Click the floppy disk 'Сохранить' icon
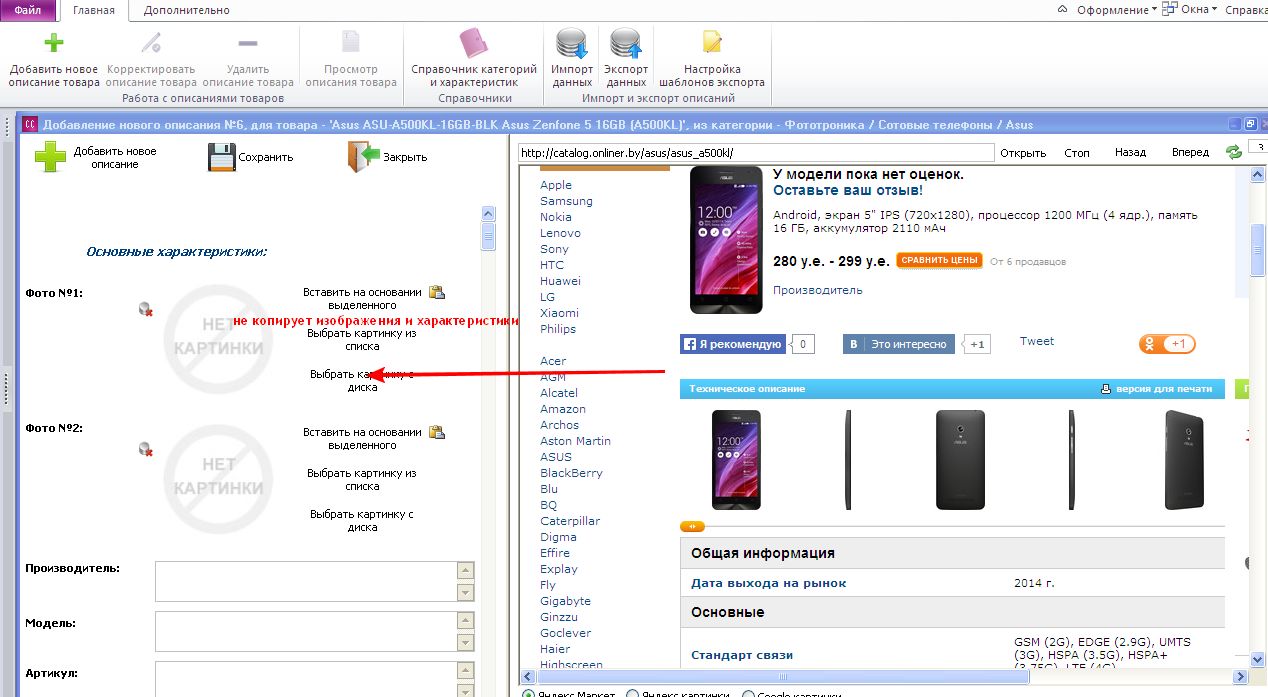The height and width of the screenshot is (697, 1268). pyautogui.click(x=221, y=157)
